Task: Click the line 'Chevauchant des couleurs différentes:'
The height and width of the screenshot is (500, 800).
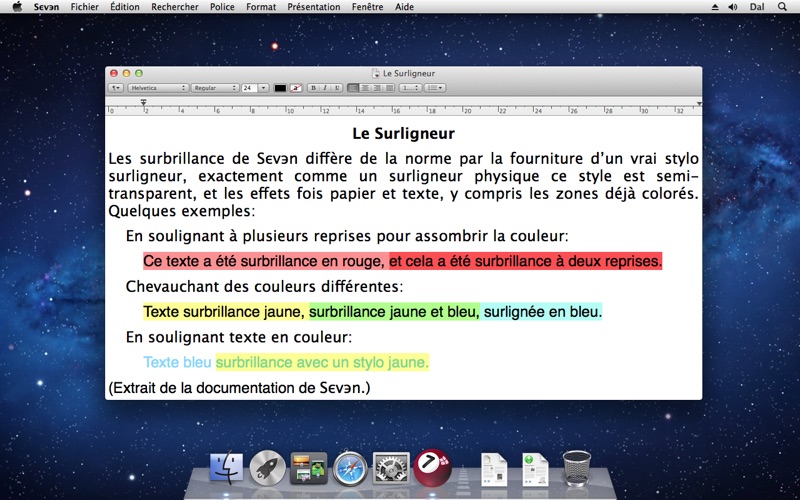Action: (264, 286)
